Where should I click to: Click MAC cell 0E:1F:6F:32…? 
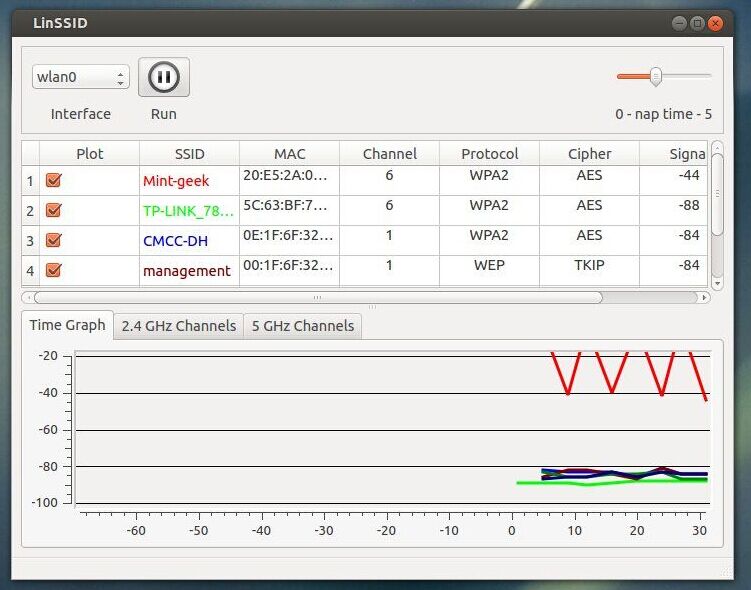pos(289,240)
